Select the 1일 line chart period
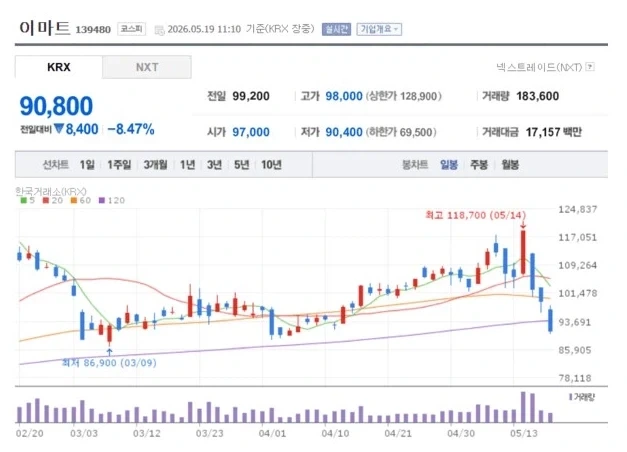This screenshot has height=452, width=627. pyautogui.click(x=87, y=164)
